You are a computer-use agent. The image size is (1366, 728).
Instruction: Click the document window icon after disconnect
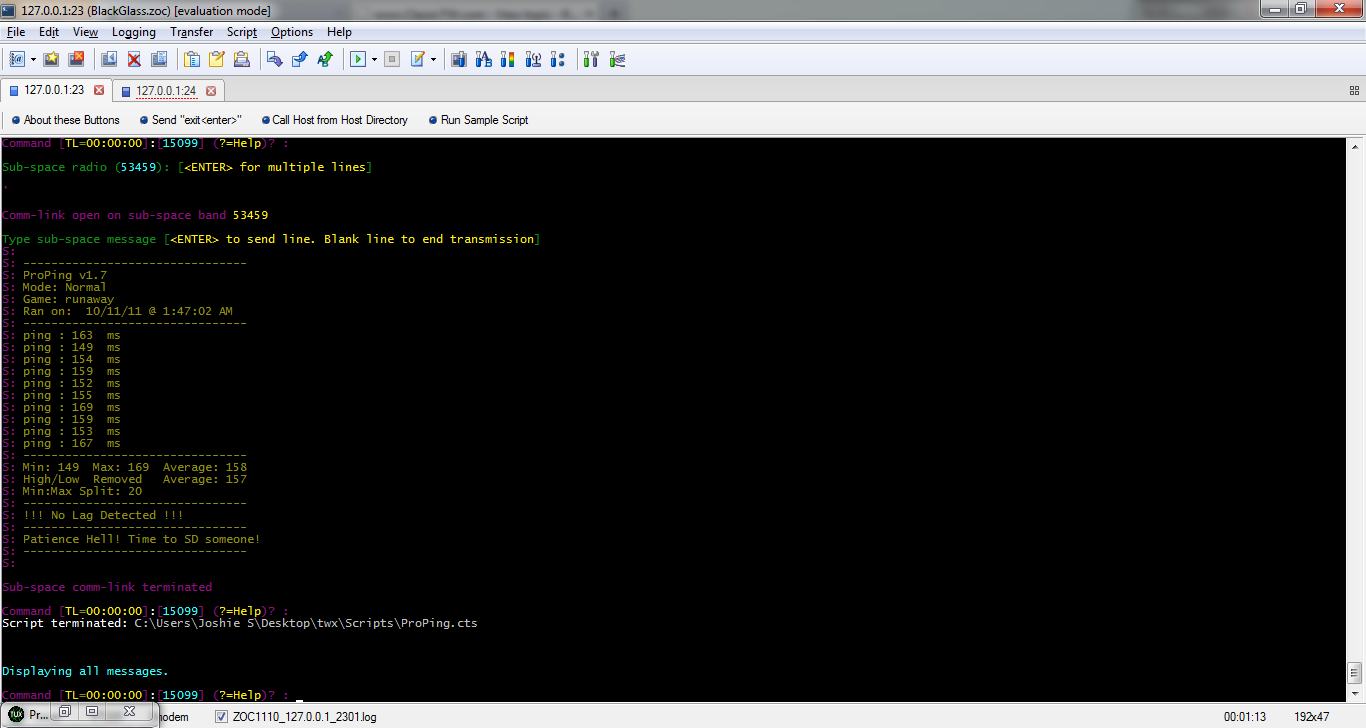[x=158, y=59]
